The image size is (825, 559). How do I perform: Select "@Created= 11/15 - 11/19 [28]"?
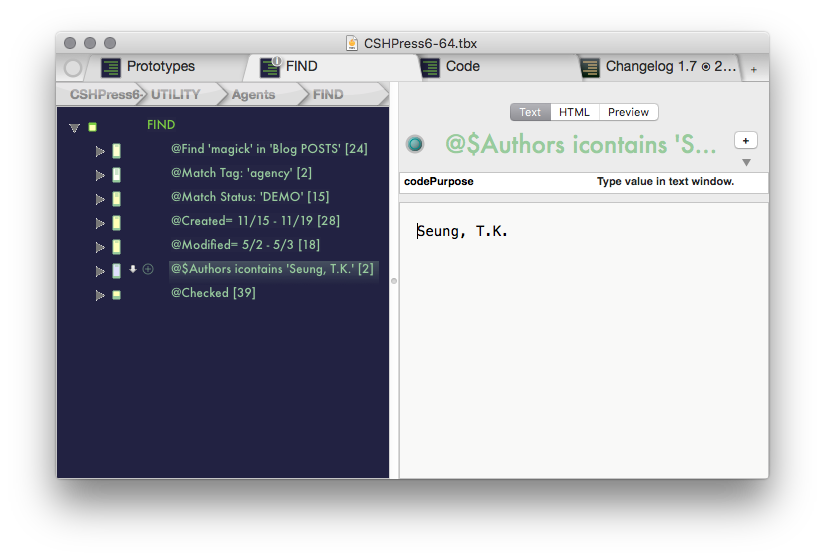pos(255,221)
